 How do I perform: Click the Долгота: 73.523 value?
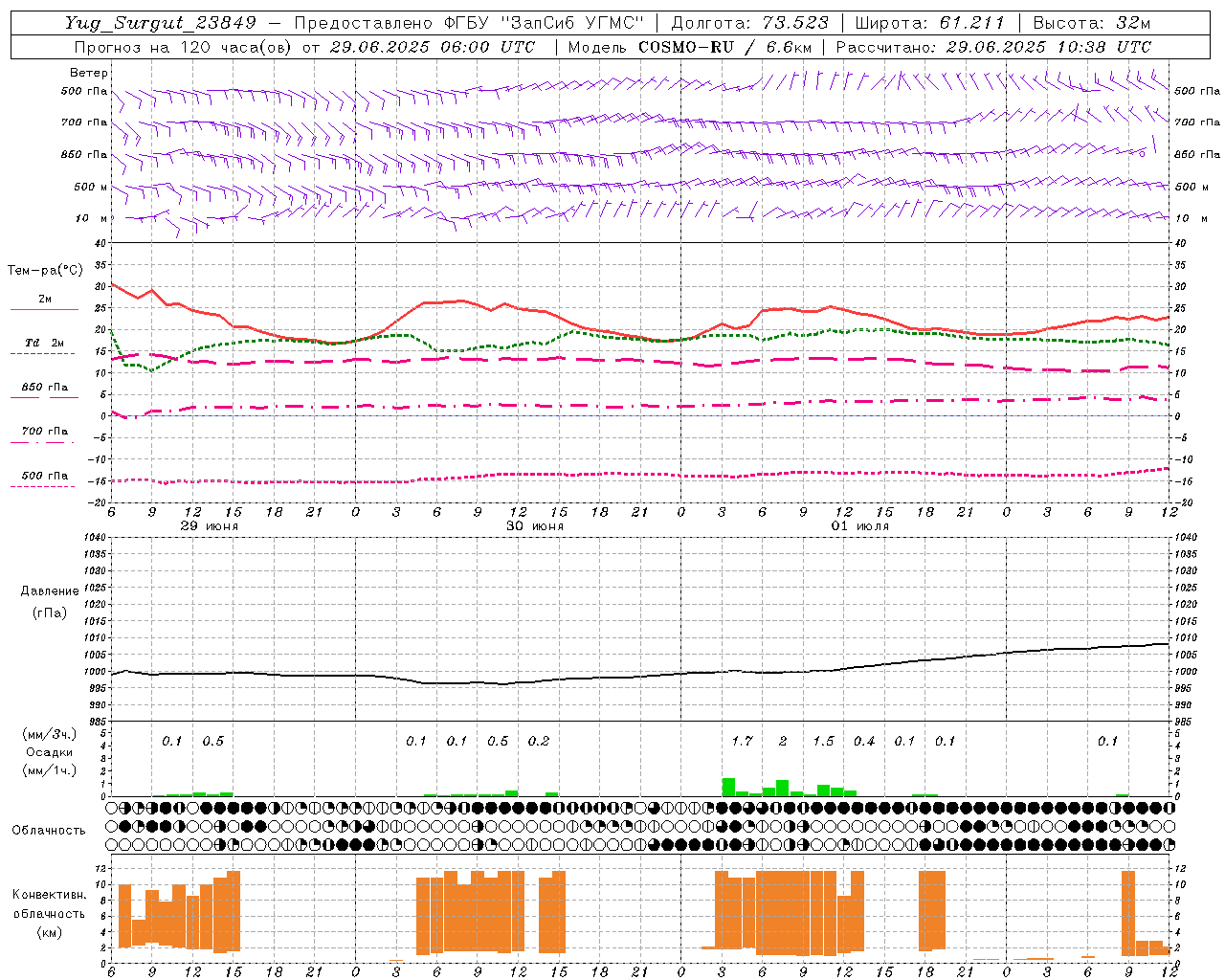tap(750, 24)
